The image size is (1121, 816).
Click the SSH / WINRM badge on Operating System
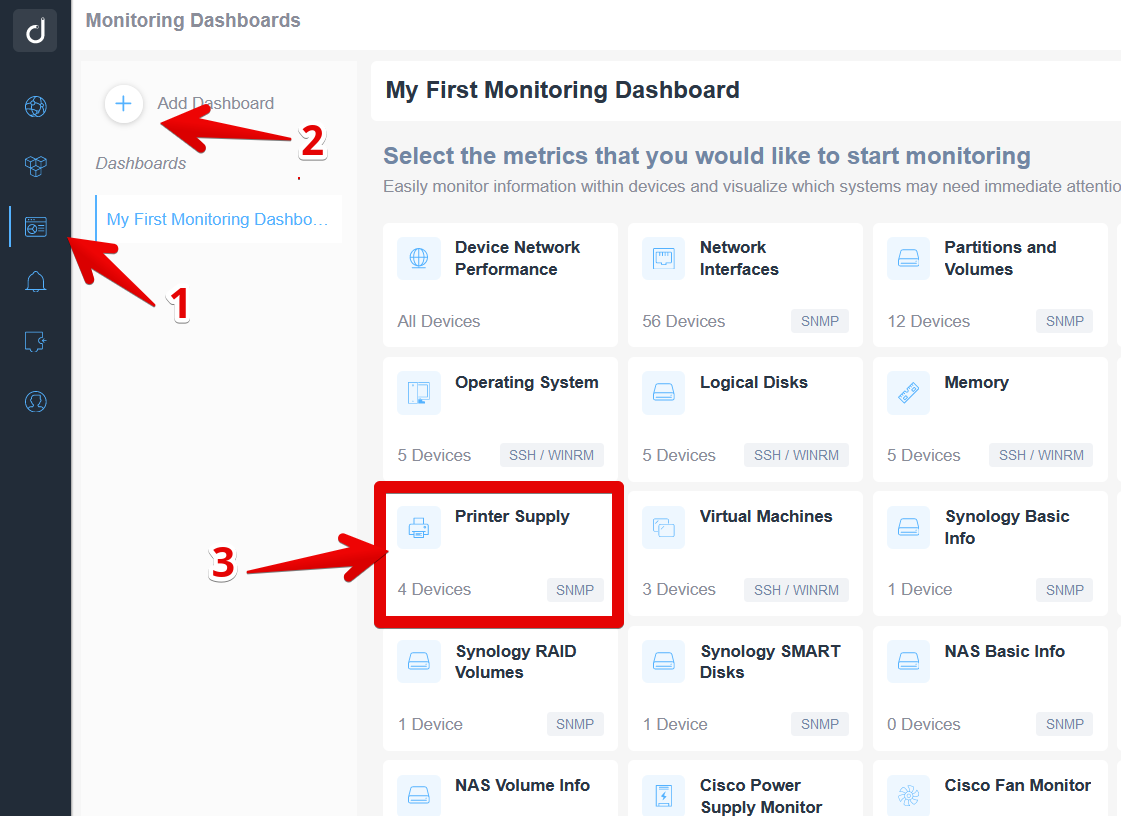click(x=551, y=455)
